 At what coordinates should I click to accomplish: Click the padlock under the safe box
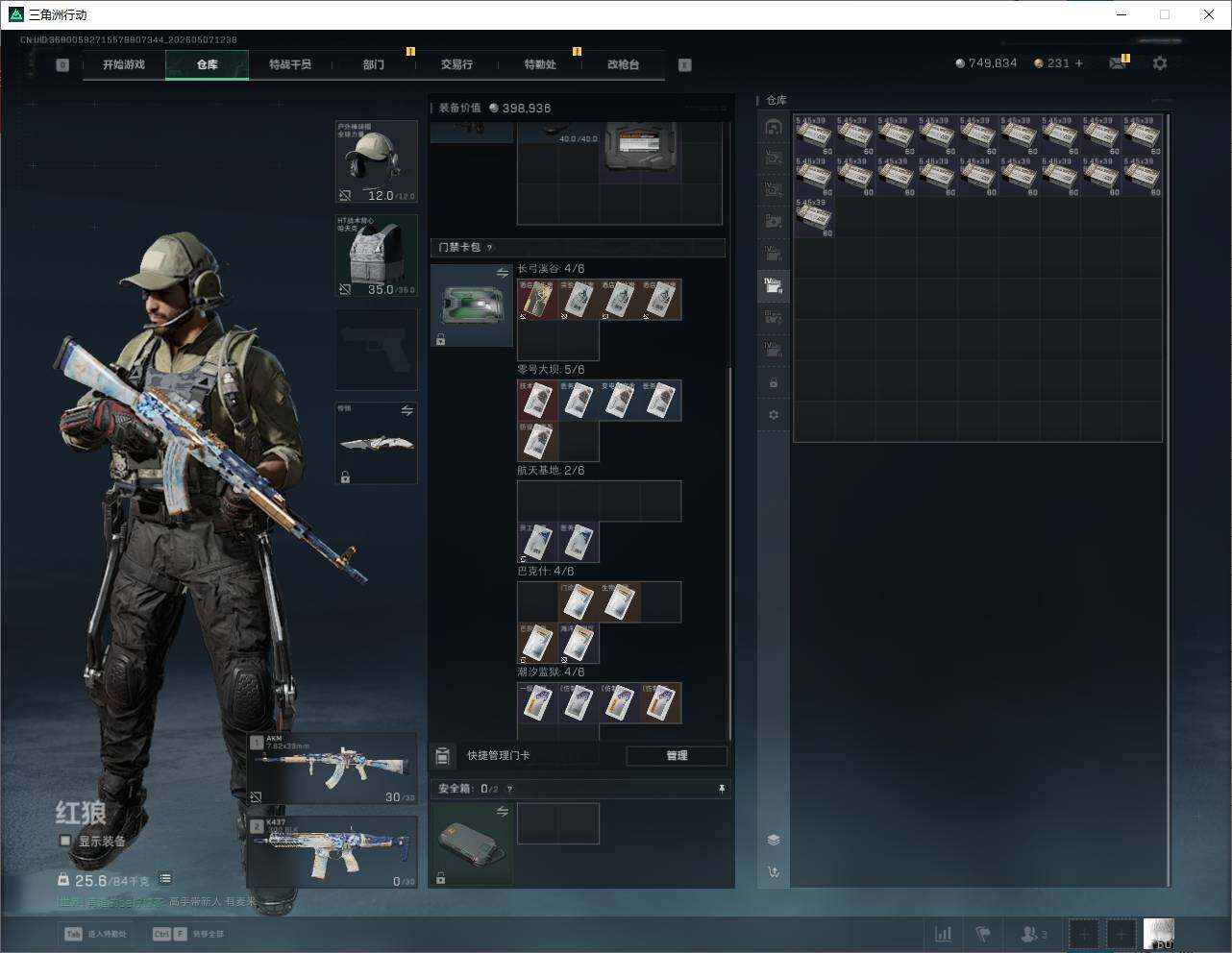[440, 877]
